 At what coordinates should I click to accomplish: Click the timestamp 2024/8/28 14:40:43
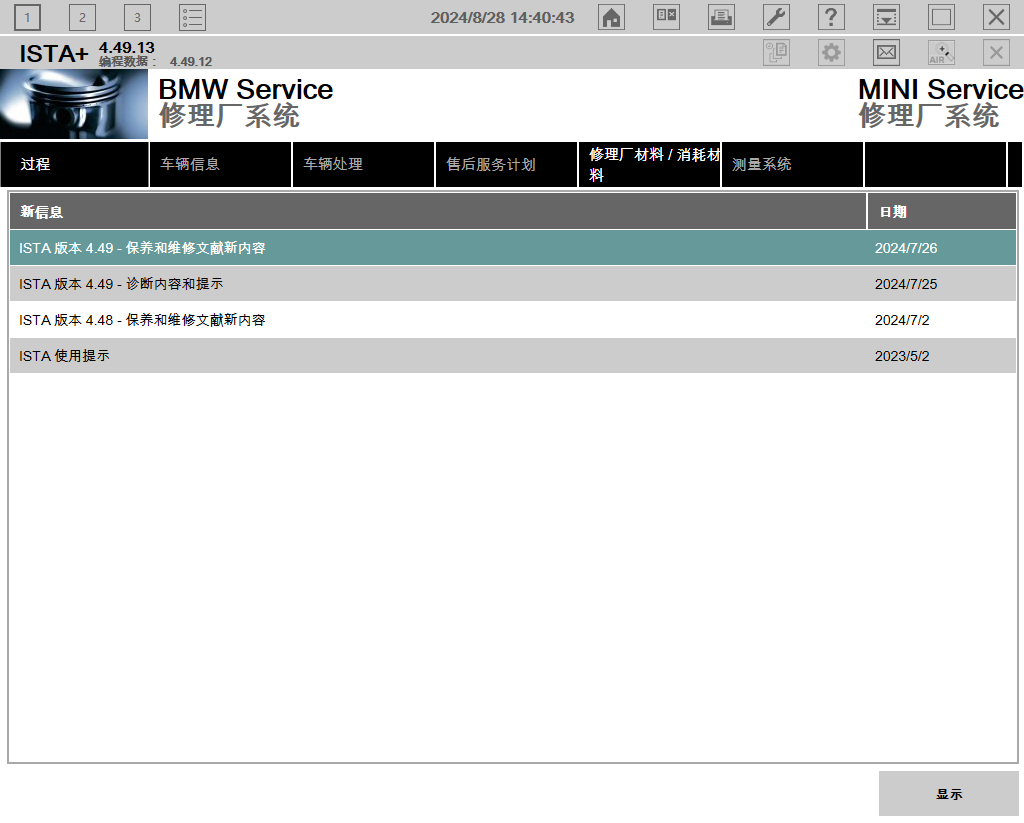click(502, 18)
